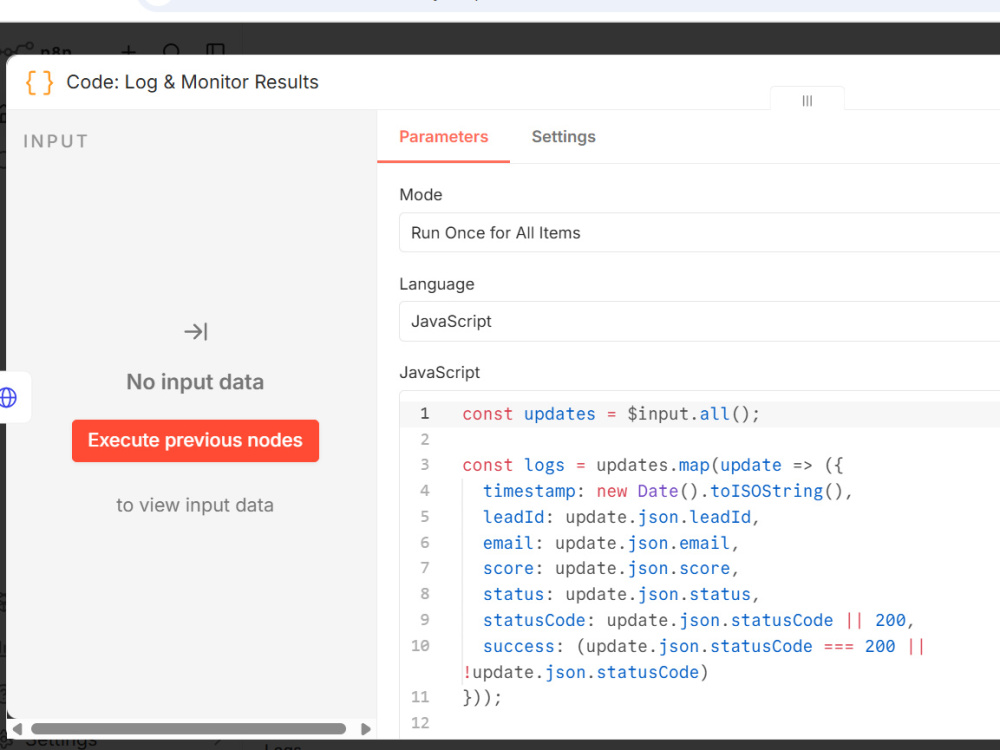Viewport: 1000px width, 750px height.
Task: Click the Language field label
Action: pos(437,284)
